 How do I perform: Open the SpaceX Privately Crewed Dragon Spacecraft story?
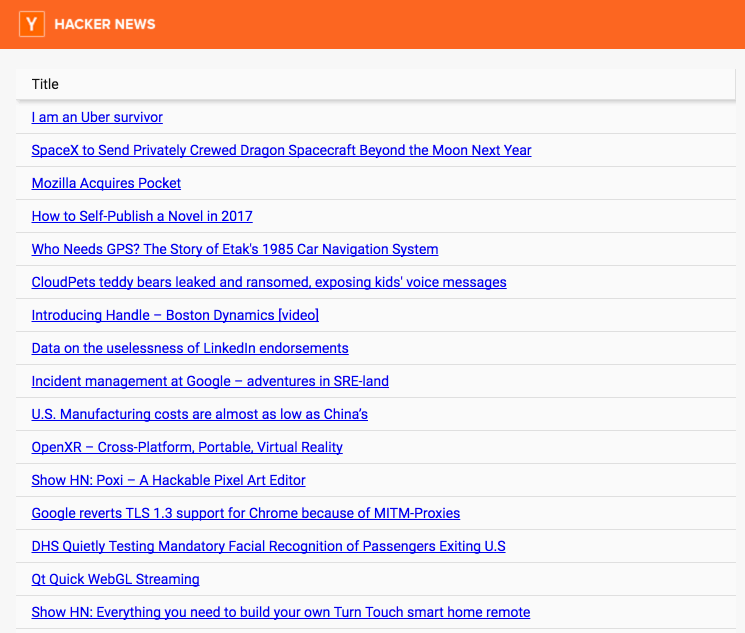coord(281,150)
